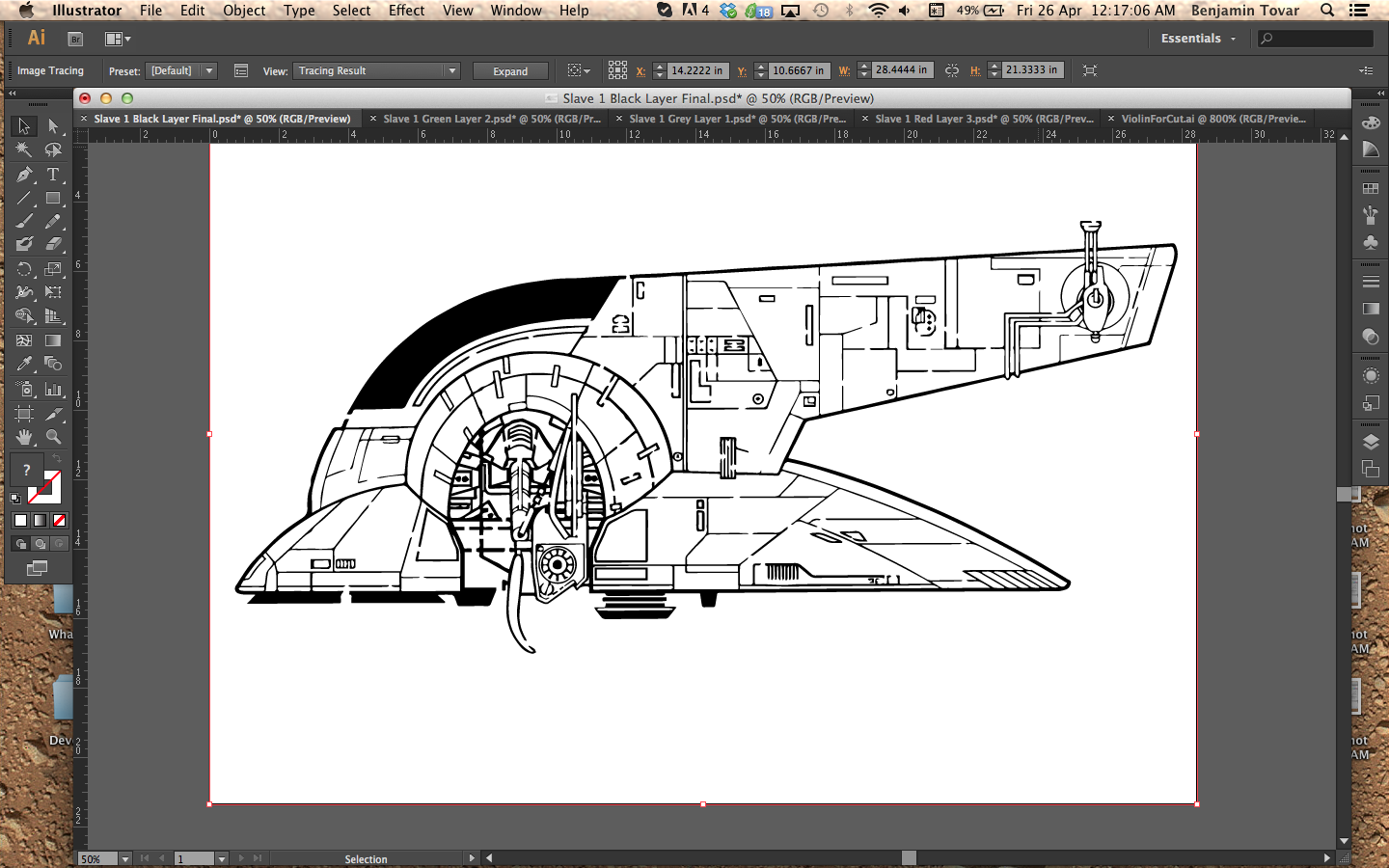Open the Layers panel icon
Screen dimensions: 1389x868
click(1371, 442)
